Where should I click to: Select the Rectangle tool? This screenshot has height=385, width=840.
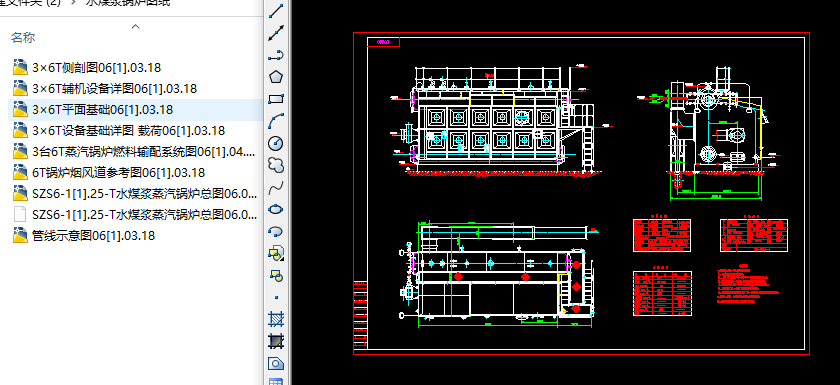pos(275,99)
